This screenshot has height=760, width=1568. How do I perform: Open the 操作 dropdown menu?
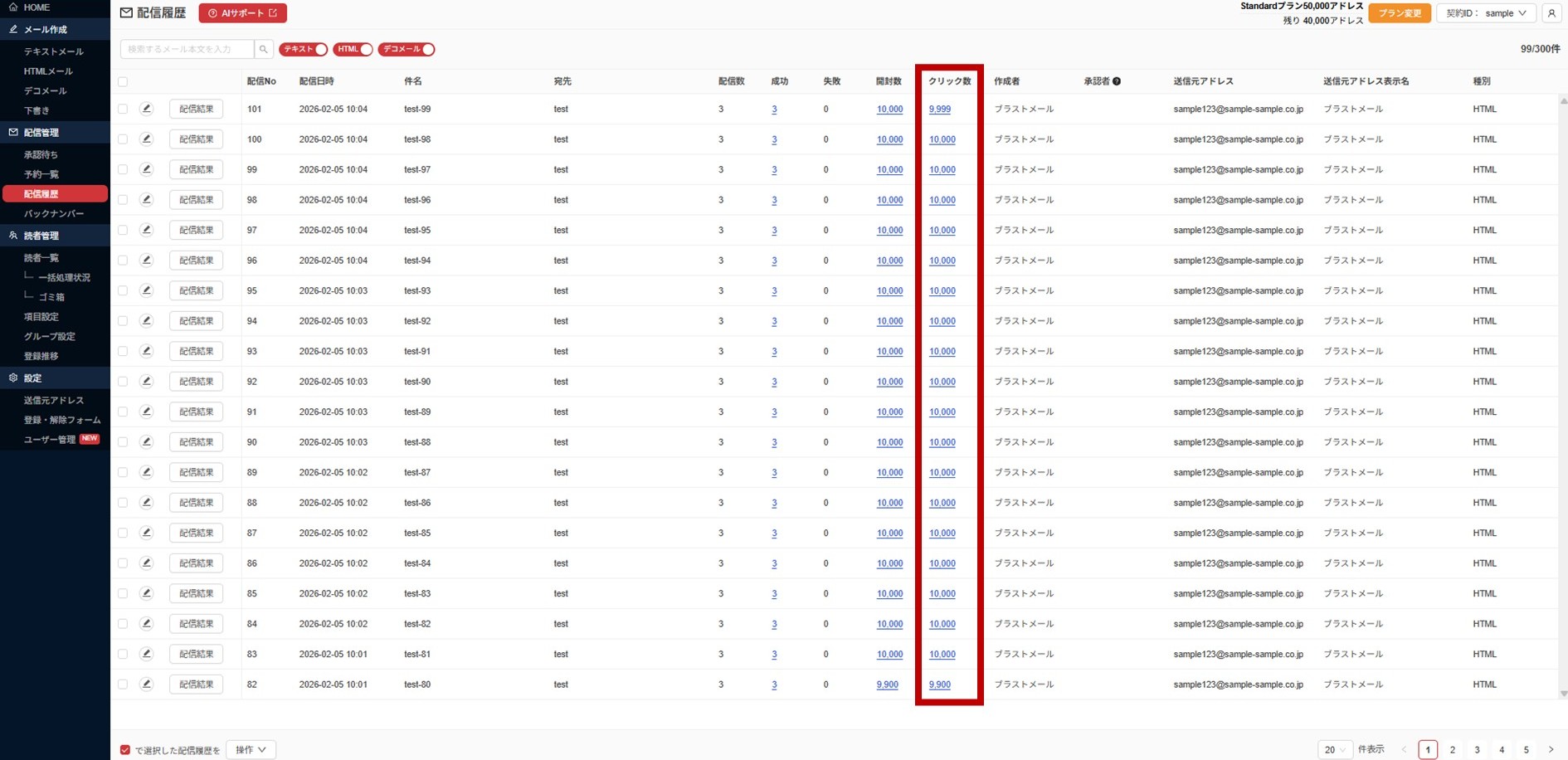[251, 750]
